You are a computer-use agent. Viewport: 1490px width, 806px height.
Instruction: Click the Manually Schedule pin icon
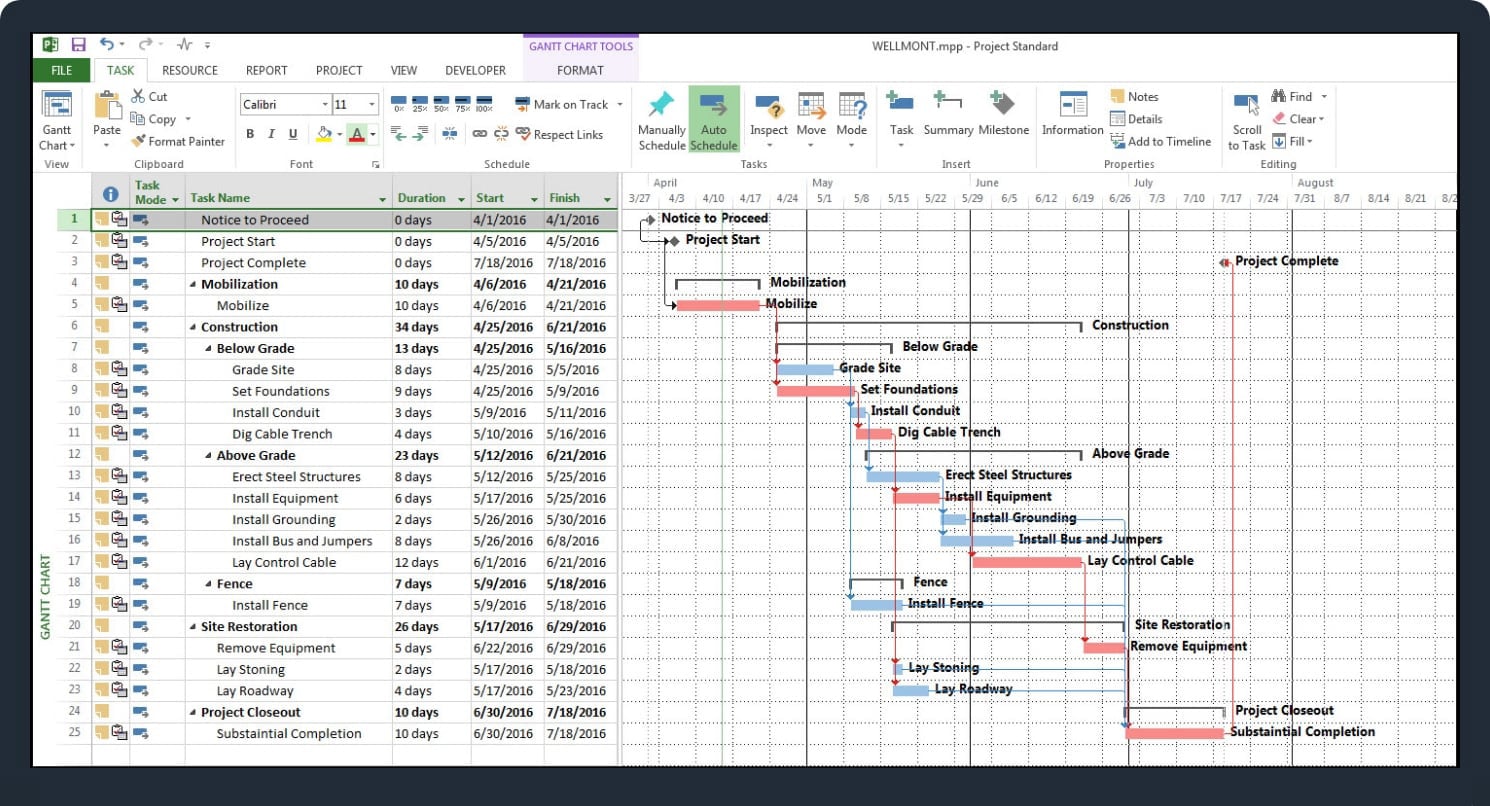tap(661, 106)
